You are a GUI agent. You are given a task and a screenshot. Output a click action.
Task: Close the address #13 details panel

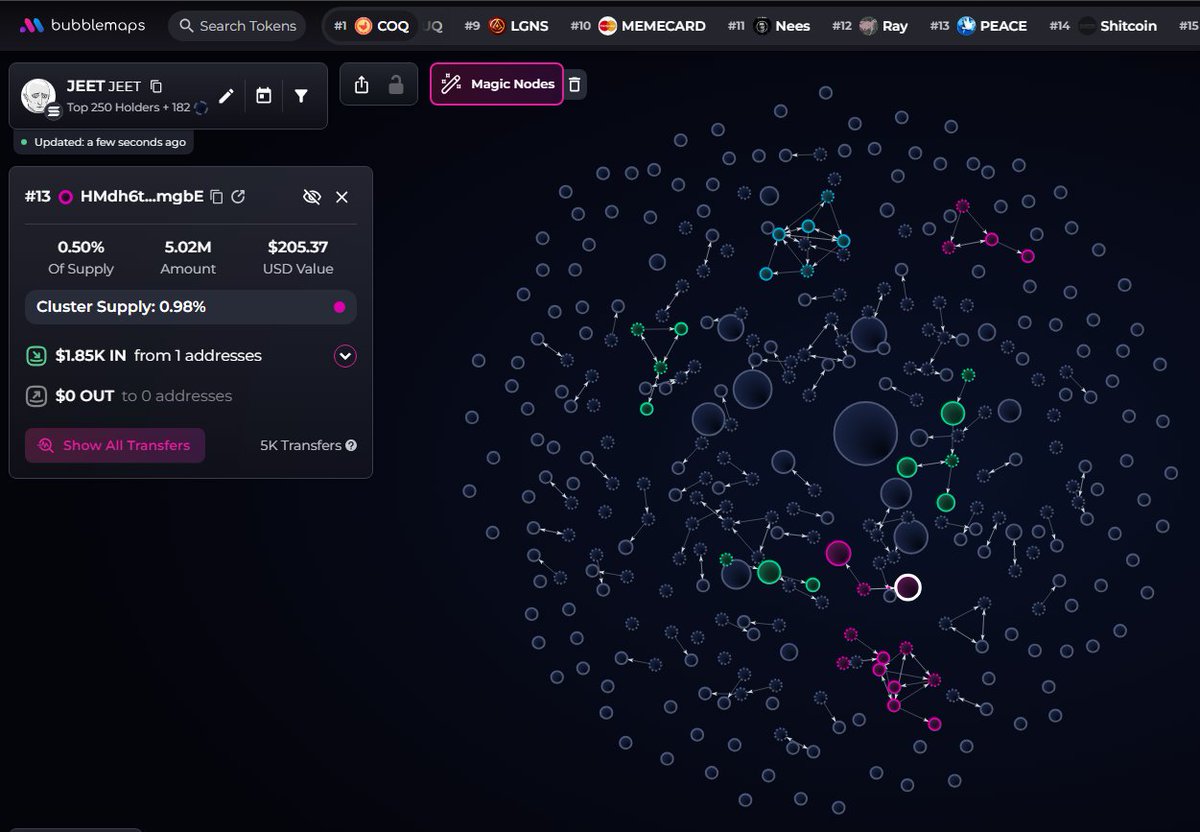342,197
